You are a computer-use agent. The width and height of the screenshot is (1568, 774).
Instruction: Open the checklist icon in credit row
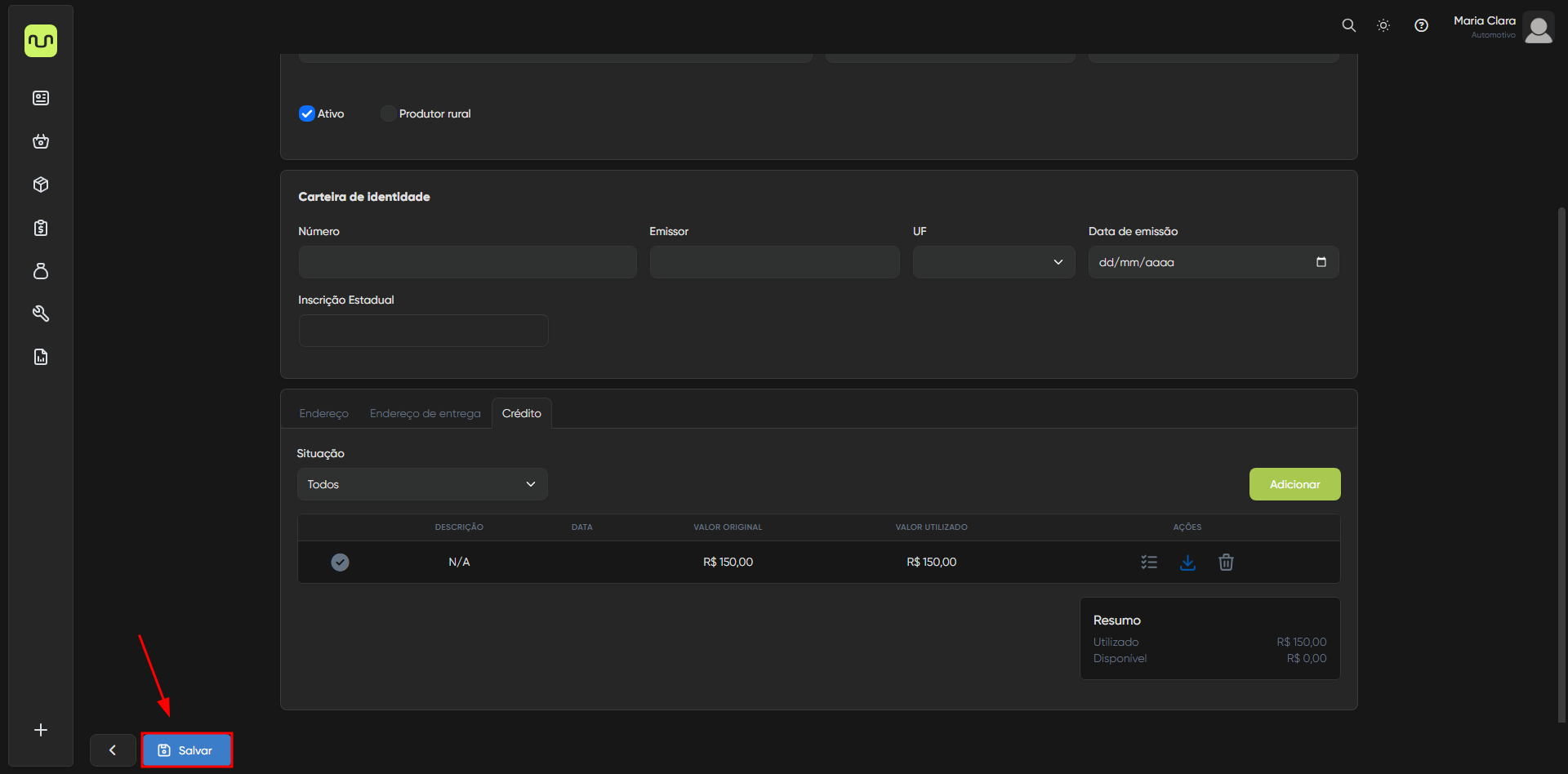tap(1149, 562)
